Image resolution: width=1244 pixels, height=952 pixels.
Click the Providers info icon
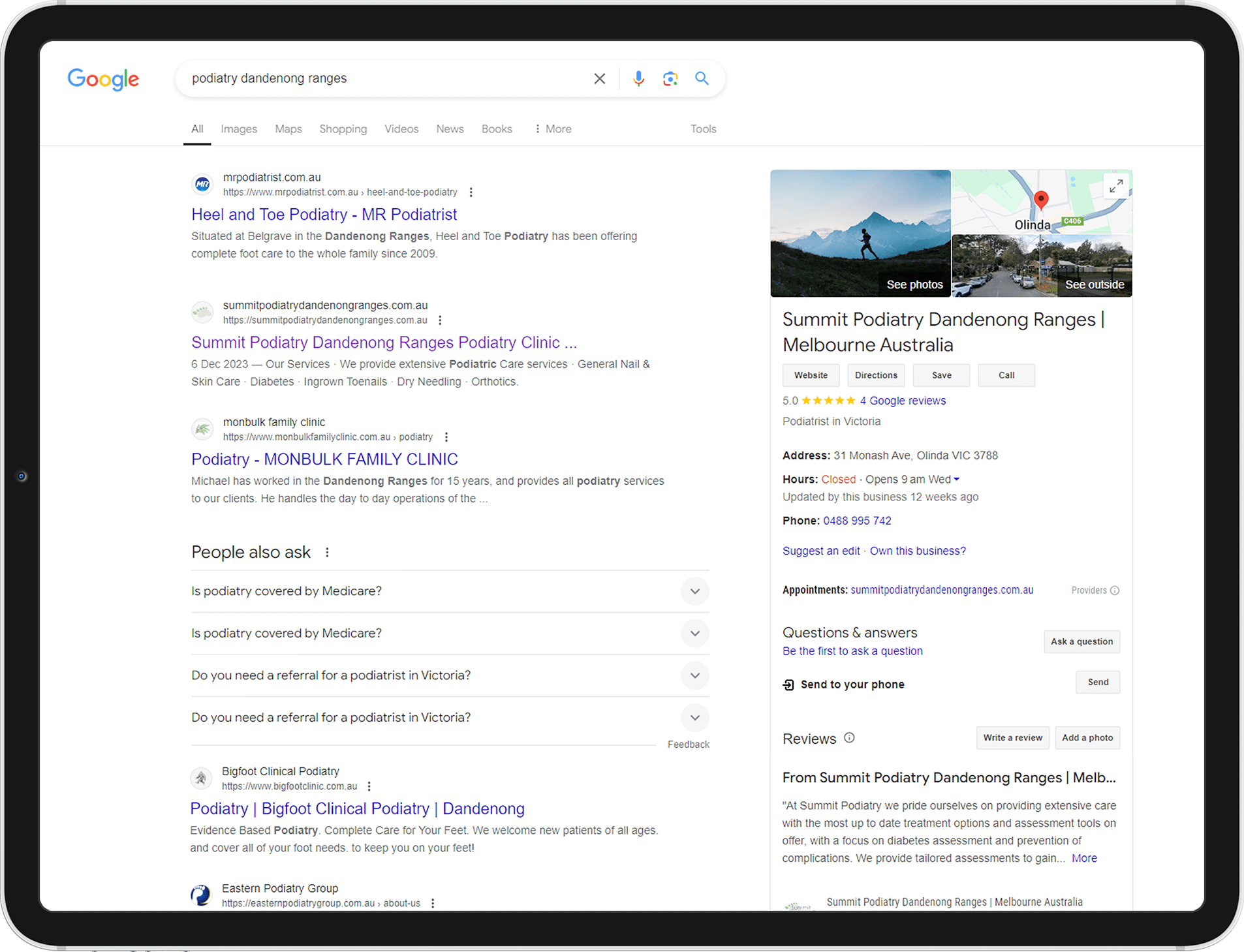click(x=1115, y=591)
